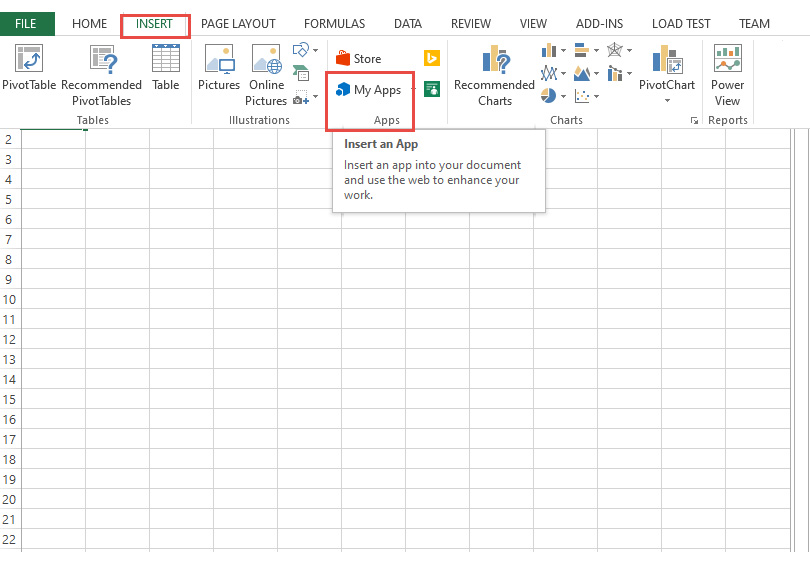Image resolution: width=810 pixels, height=564 pixels.
Task: Click the combo chart icon
Action: tap(615, 73)
